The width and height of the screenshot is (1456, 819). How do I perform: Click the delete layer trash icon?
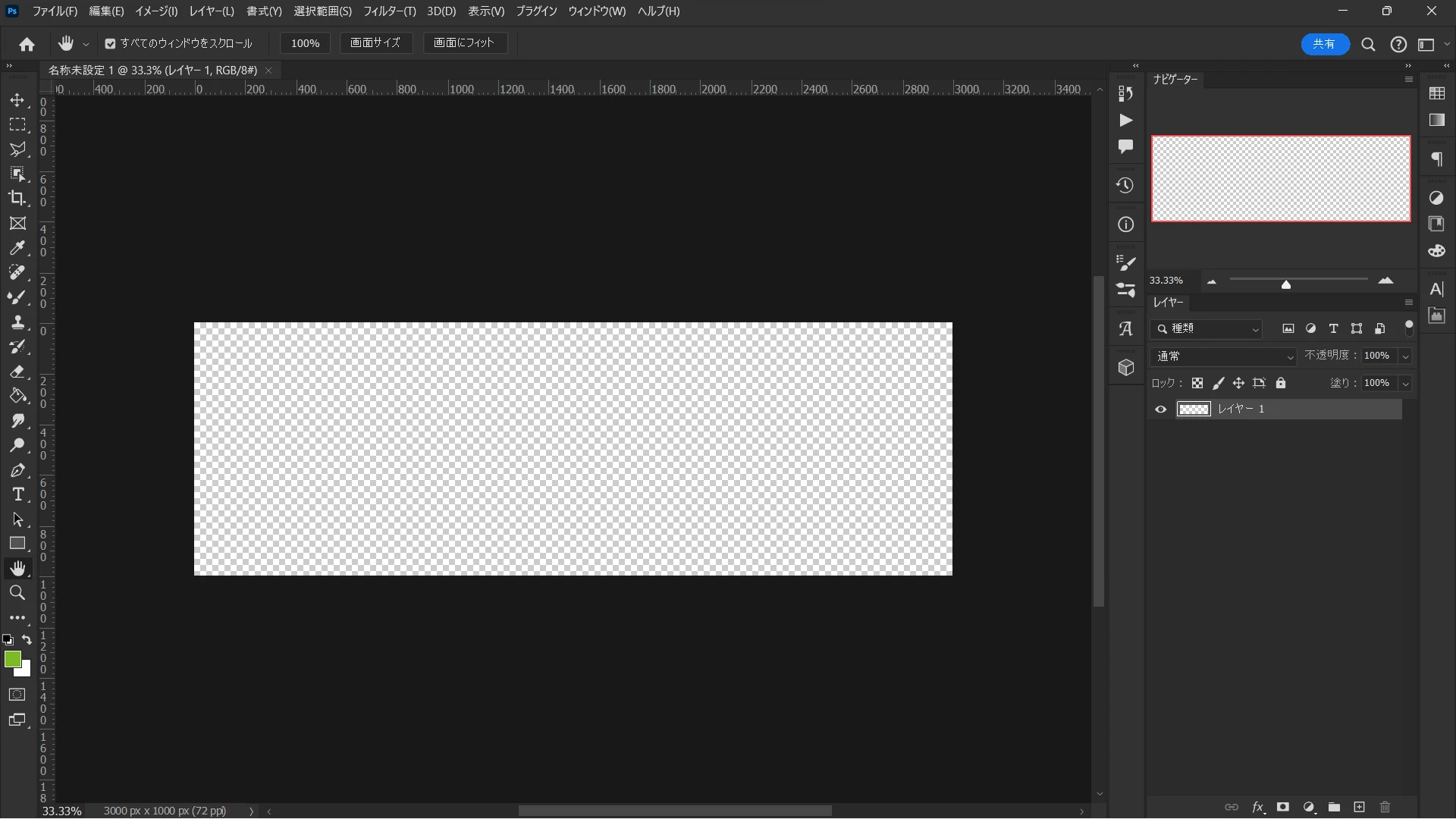pyautogui.click(x=1385, y=807)
